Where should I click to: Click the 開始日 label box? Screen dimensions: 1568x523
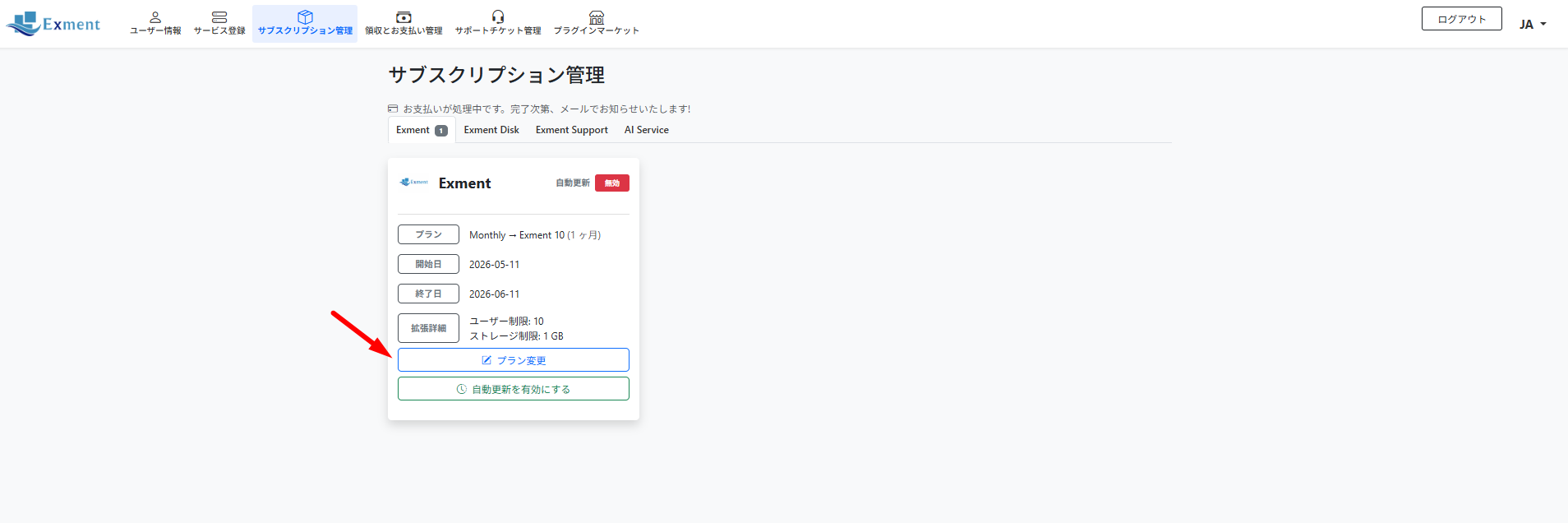(428, 264)
